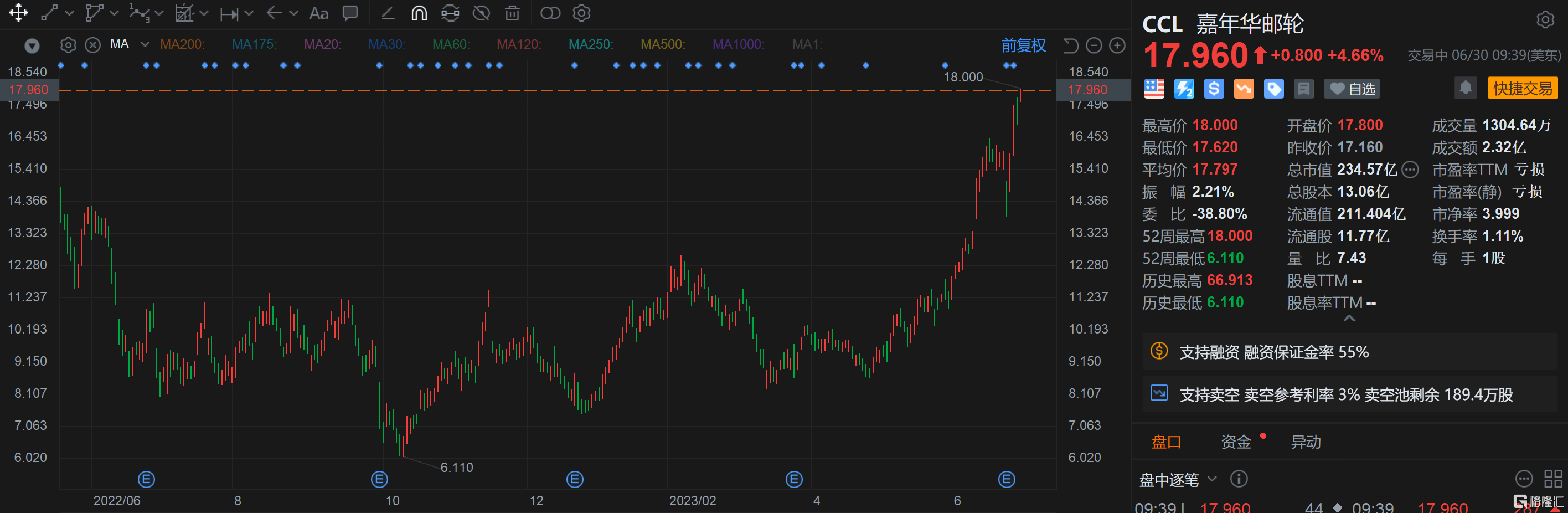Click the text annotation Aa tool
This screenshot has width=1568, height=513.
[x=318, y=13]
